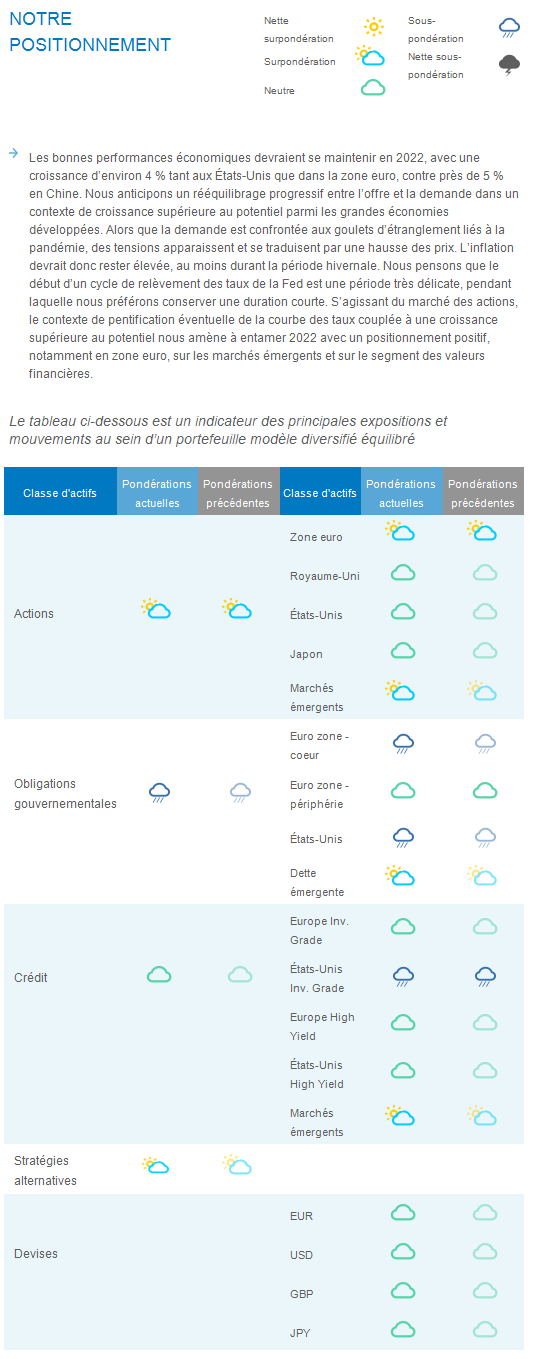Click Zone euro current weighting icon
Screen dimensions: 542x1359
(x=400, y=531)
